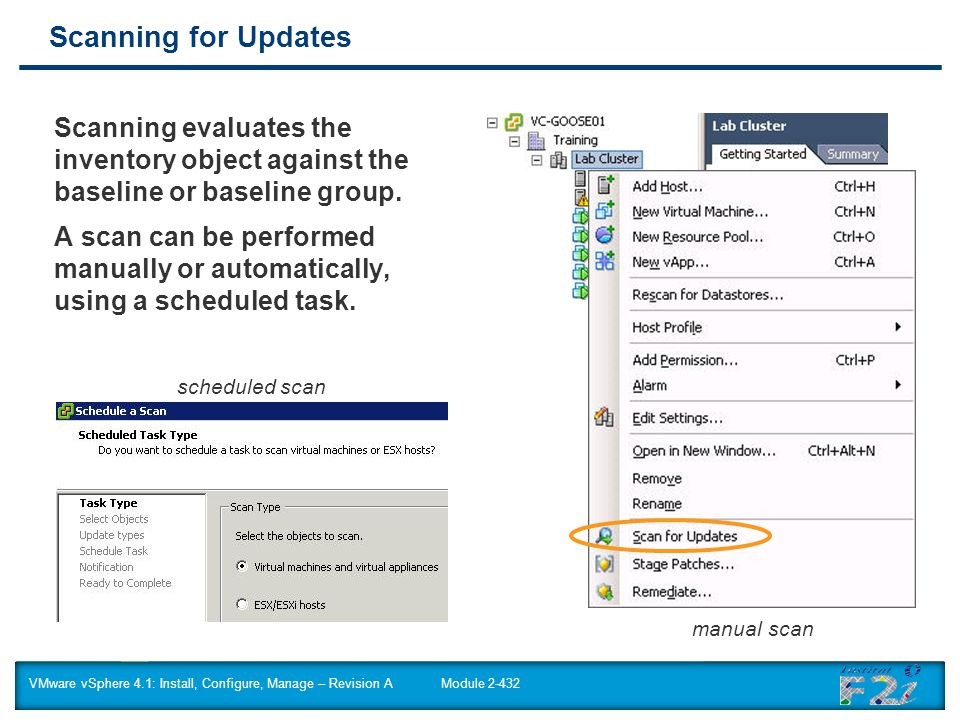This screenshot has width=960, height=720.
Task: Click the Schedule Task wizard step
Action: coord(113,551)
